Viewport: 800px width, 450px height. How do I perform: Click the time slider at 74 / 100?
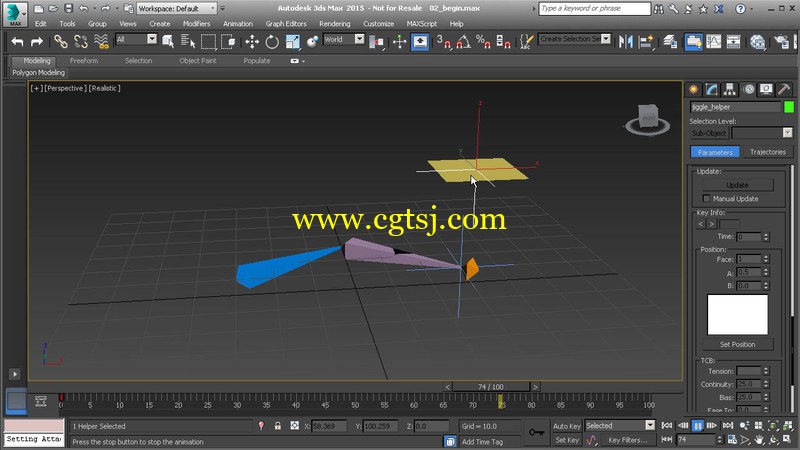click(491, 387)
